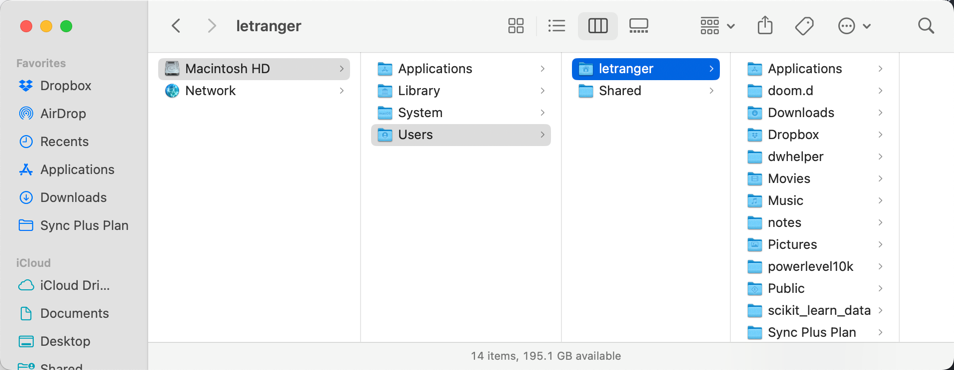Go forward with the right chevron button

212,26
